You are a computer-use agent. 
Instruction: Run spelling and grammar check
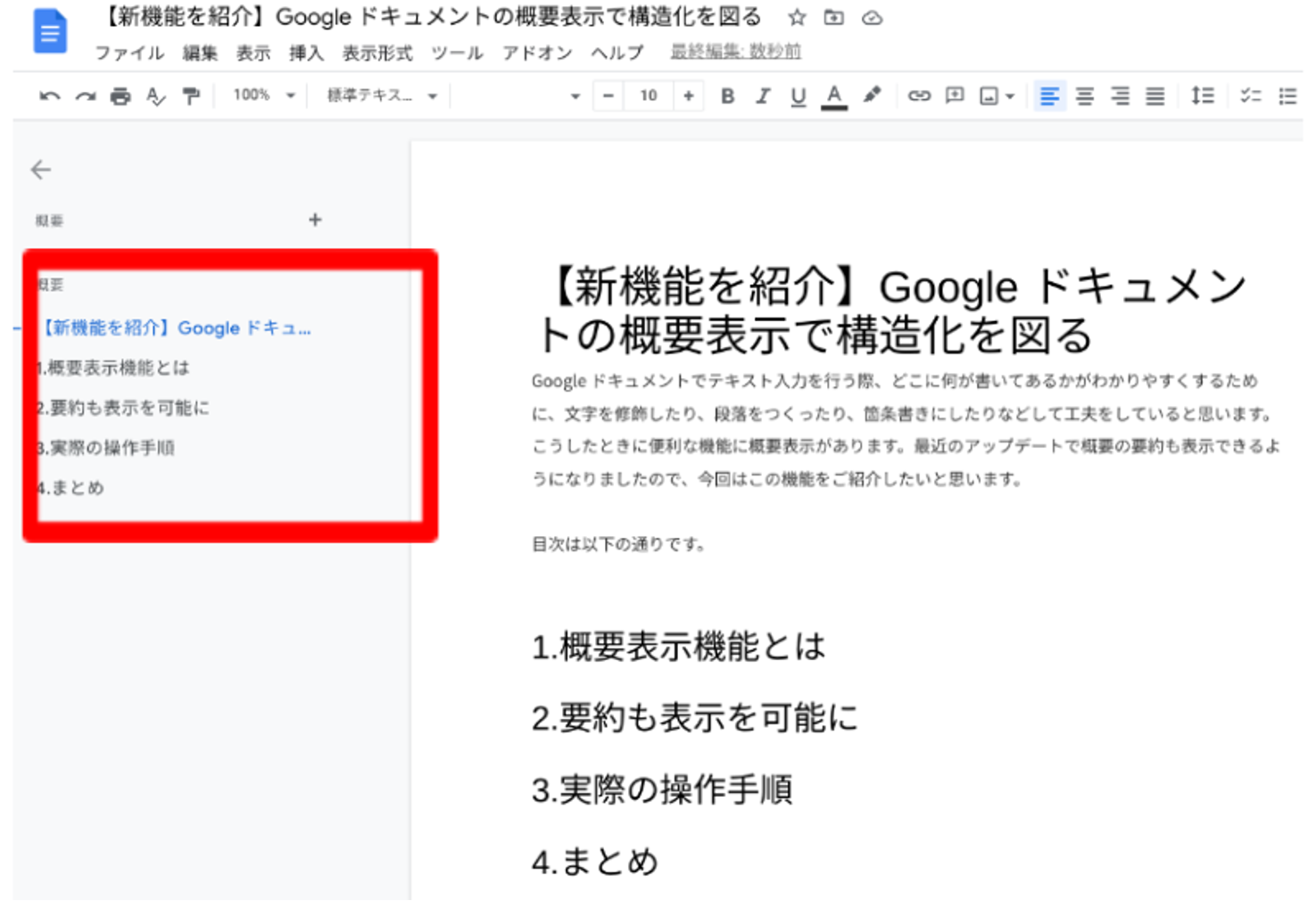click(x=156, y=95)
